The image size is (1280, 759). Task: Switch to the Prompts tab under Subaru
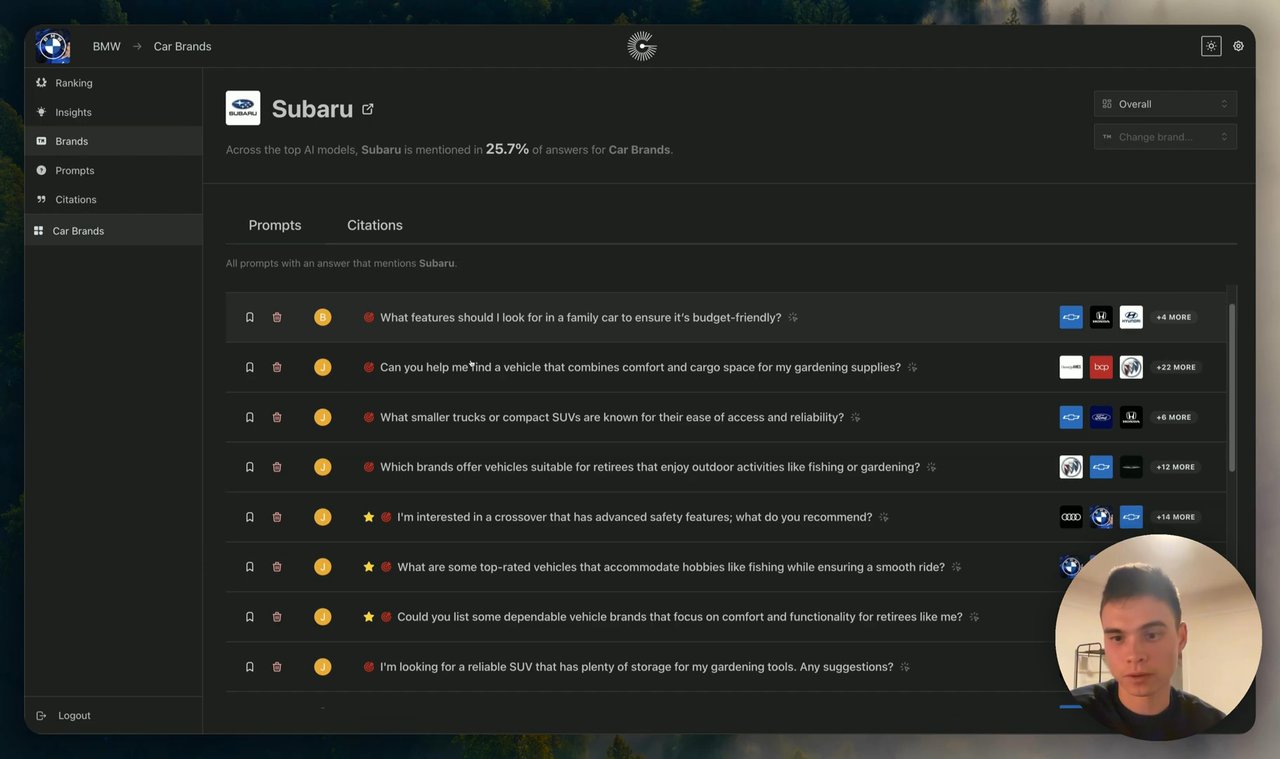coord(275,225)
